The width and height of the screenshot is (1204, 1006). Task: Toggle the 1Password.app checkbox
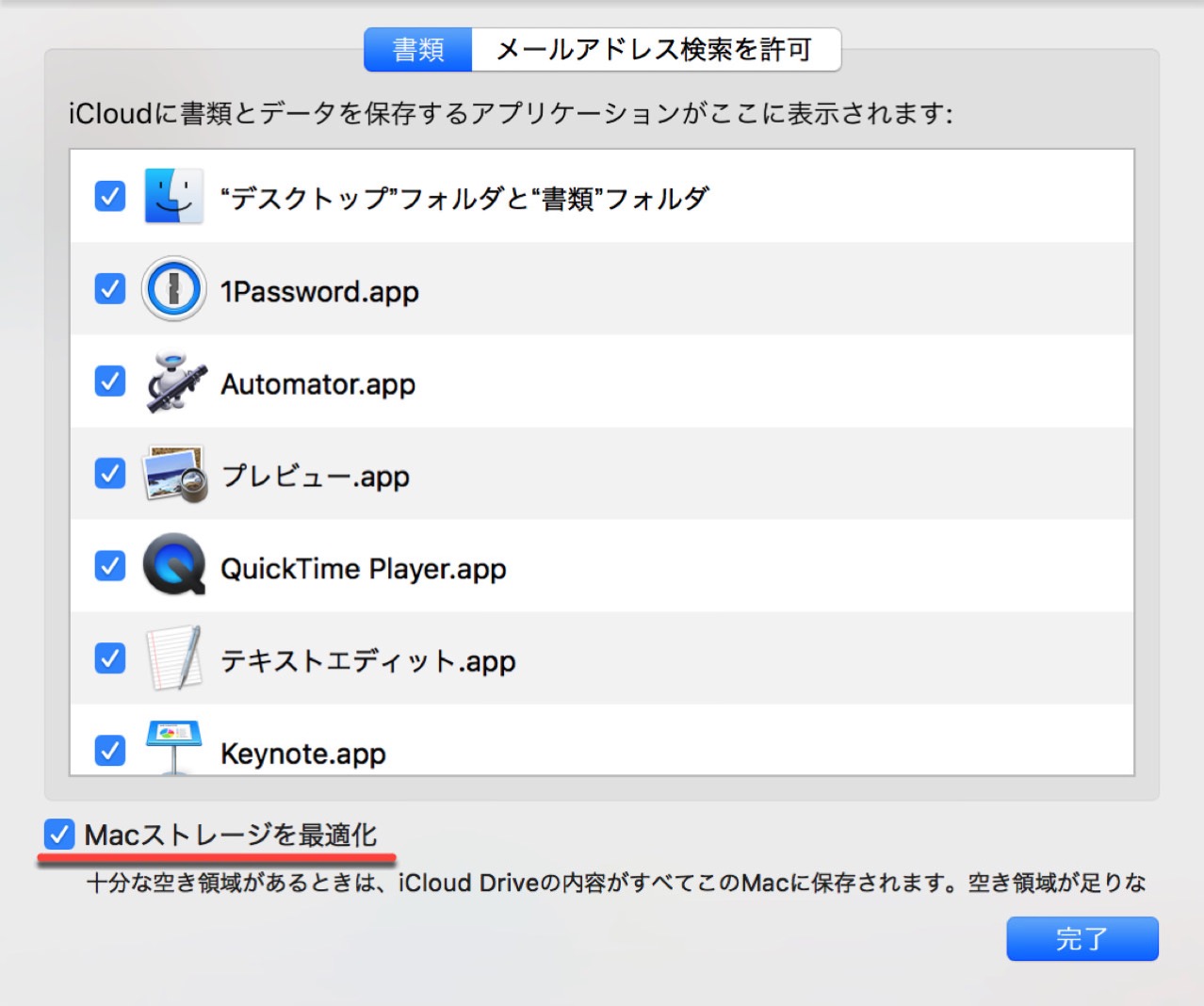click(x=110, y=289)
